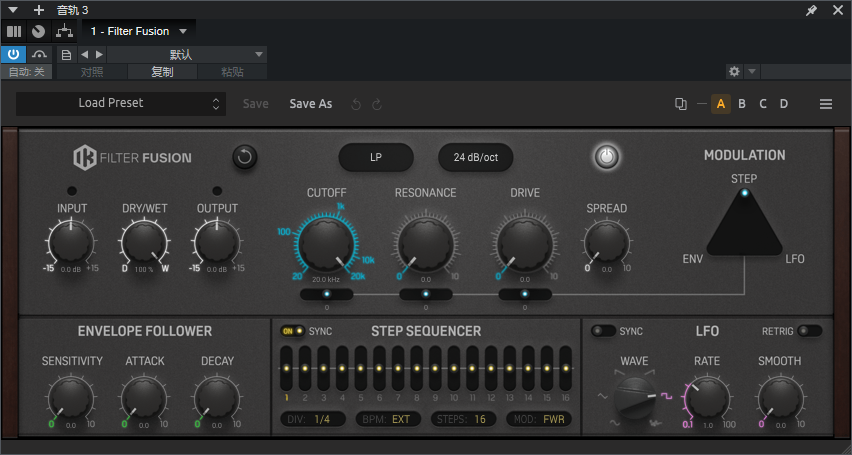
Task: Click the 自动: 关 automation toggle
Action: tap(27, 72)
